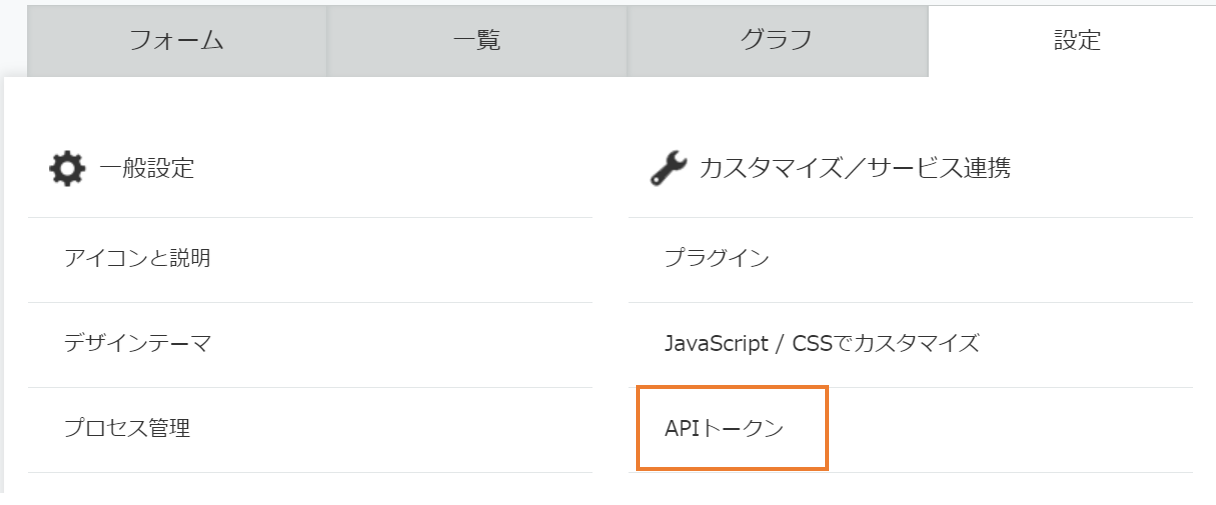
Task: Click the wrench icon beside カスタマイズ／サービス連携
Action: coord(668,168)
